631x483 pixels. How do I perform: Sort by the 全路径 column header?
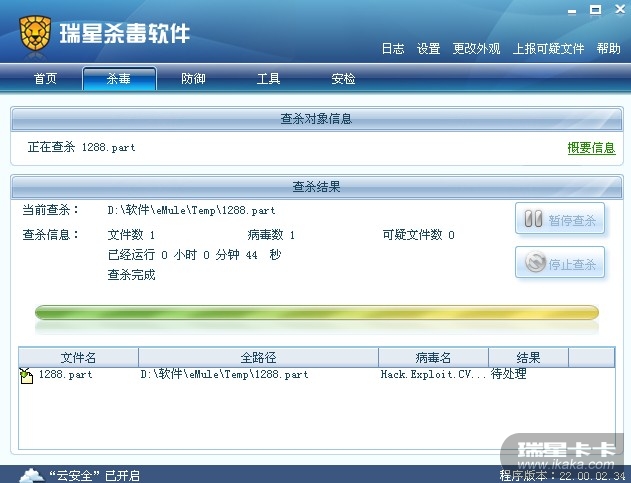pyautogui.click(x=258, y=357)
